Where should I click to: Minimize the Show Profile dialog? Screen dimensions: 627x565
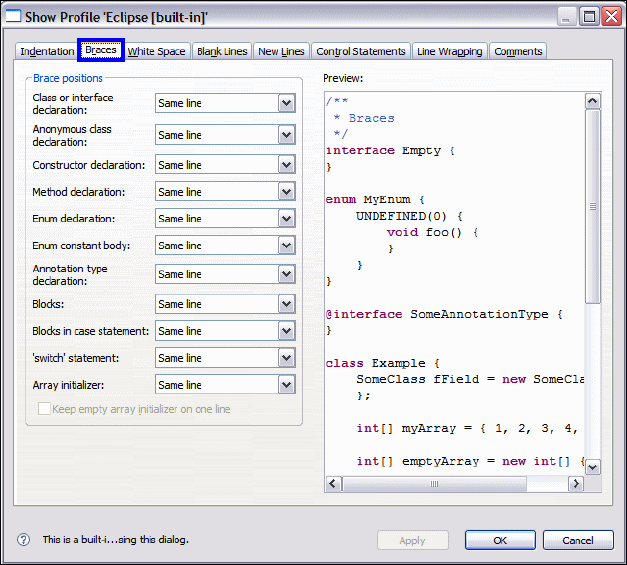pos(565,17)
